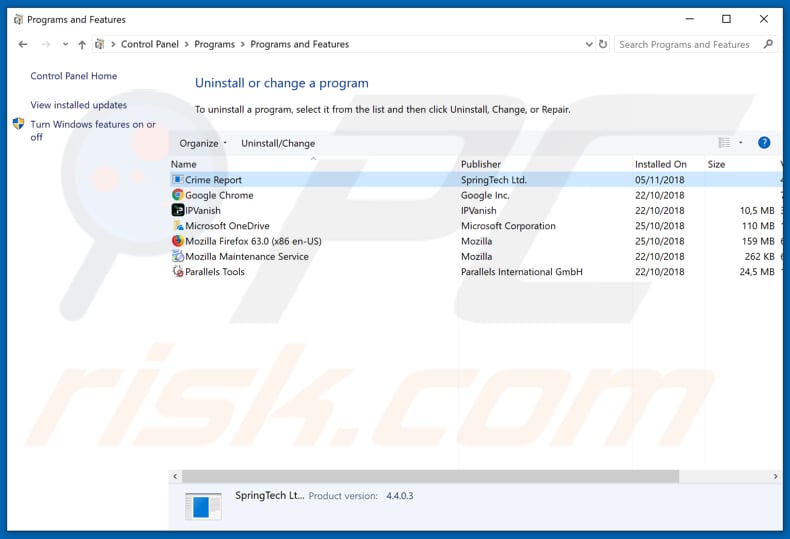Click the Uninstall/Change button
This screenshot has height=539, width=790.
(278, 144)
